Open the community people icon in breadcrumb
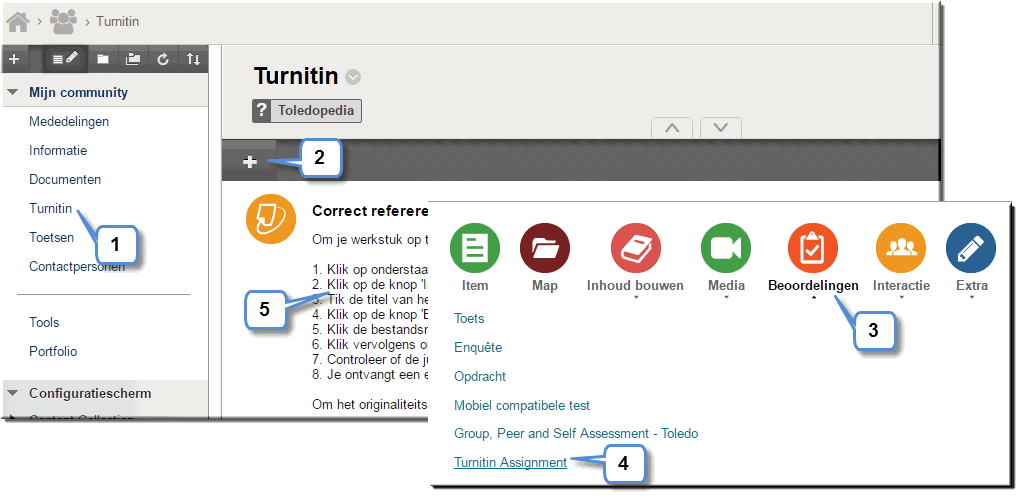1031x499 pixels. coord(63,22)
